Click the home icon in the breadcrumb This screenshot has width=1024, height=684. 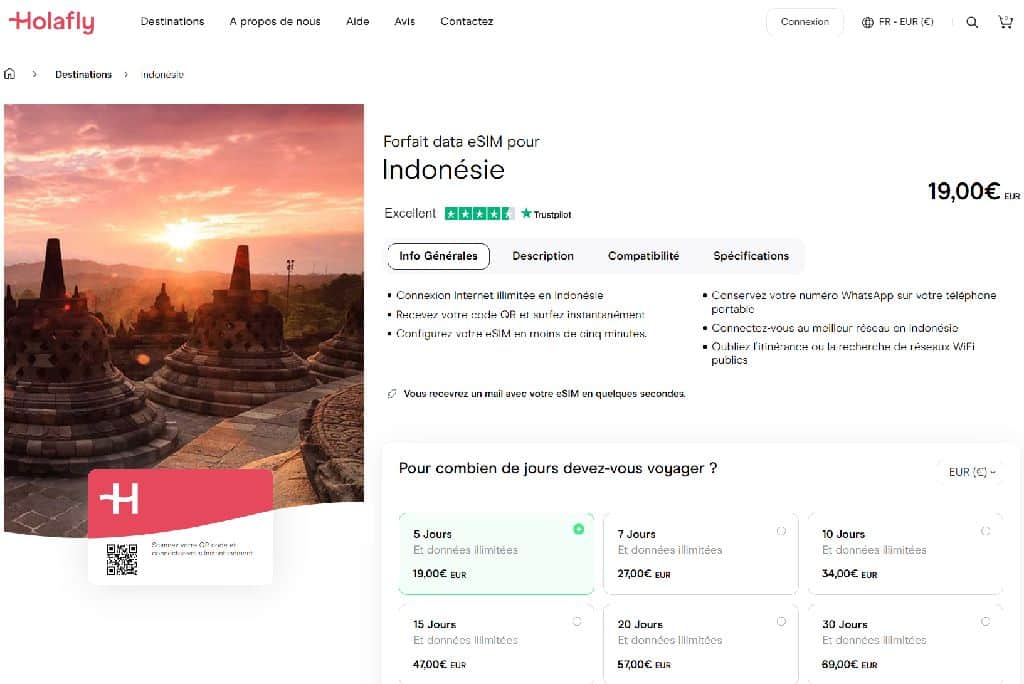coord(10,73)
